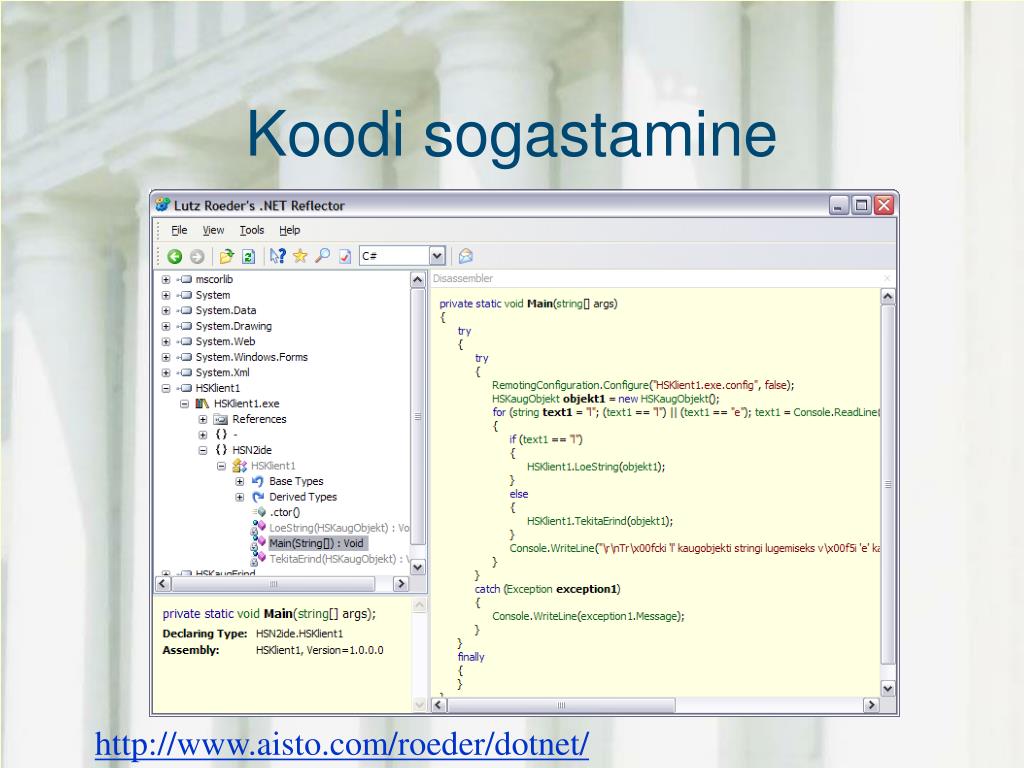This screenshot has height=768, width=1024.
Task: Click the Derived Types arrow icon
Action: (x=258, y=497)
